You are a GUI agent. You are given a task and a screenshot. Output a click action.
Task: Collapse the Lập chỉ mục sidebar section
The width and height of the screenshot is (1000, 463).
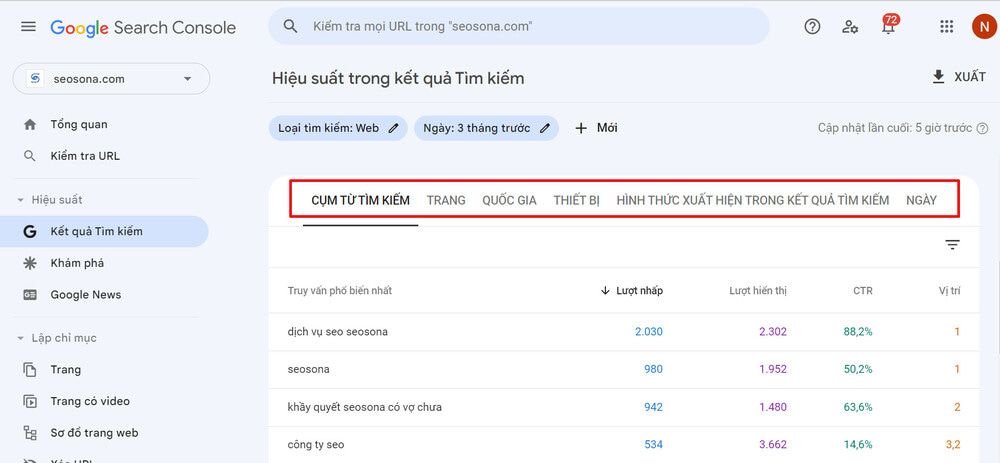pyautogui.click(x=21, y=338)
